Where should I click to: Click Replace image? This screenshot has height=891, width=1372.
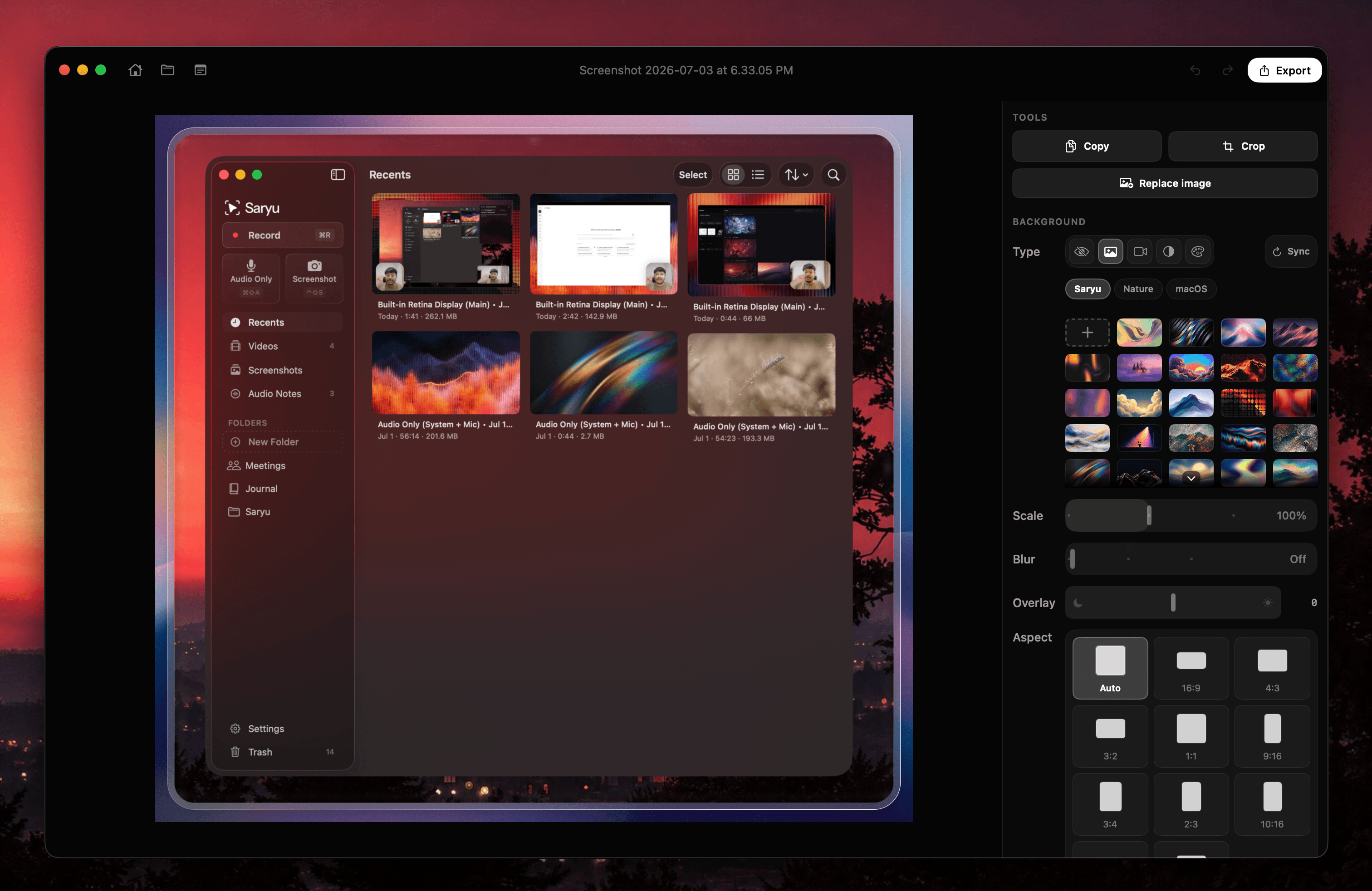point(1165,183)
